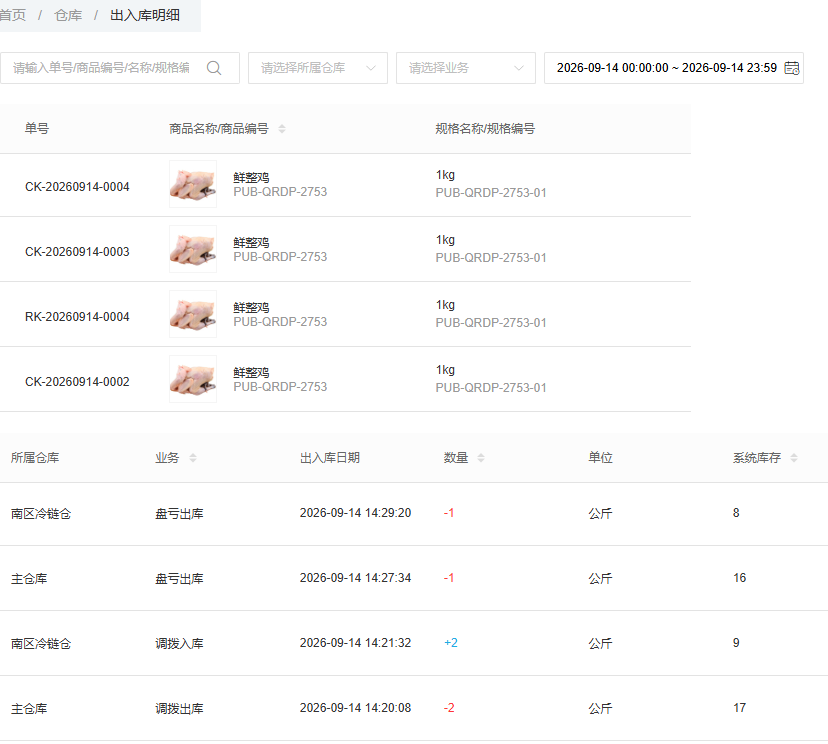Click date 2026-09-14 14:20:08

355,708
